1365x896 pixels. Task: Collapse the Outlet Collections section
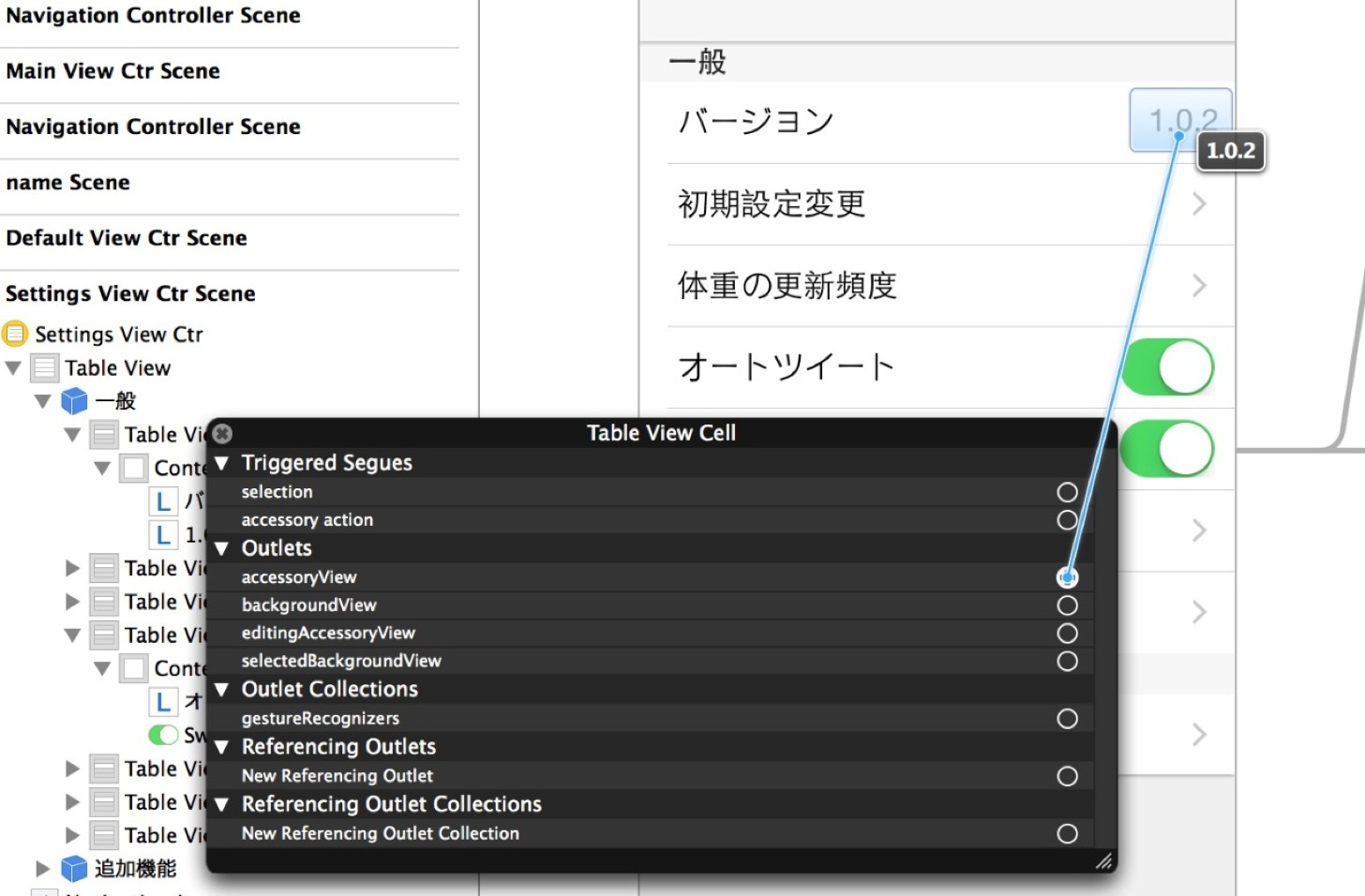(x=222, y=690)
